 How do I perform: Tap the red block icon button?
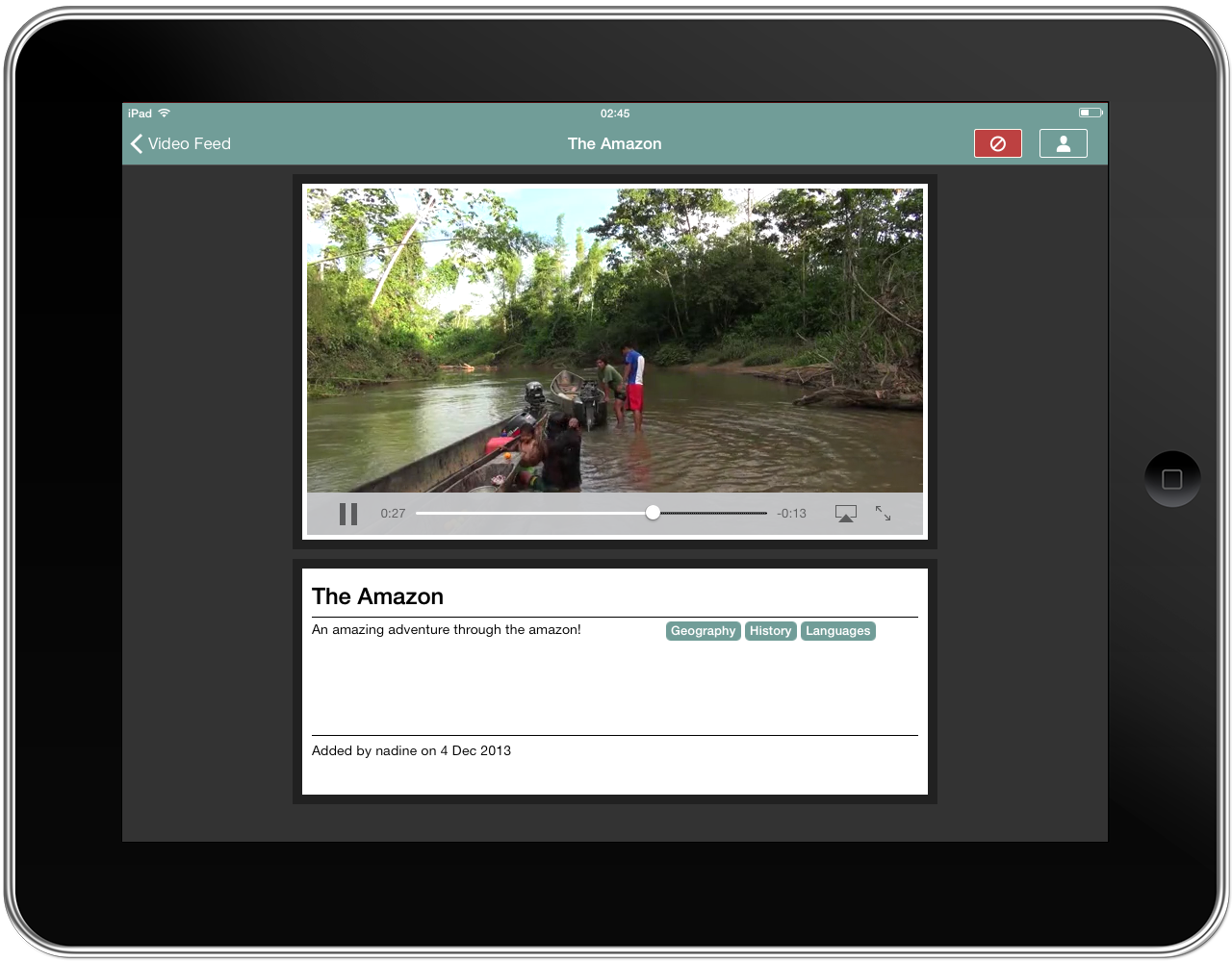pos(997,143)
